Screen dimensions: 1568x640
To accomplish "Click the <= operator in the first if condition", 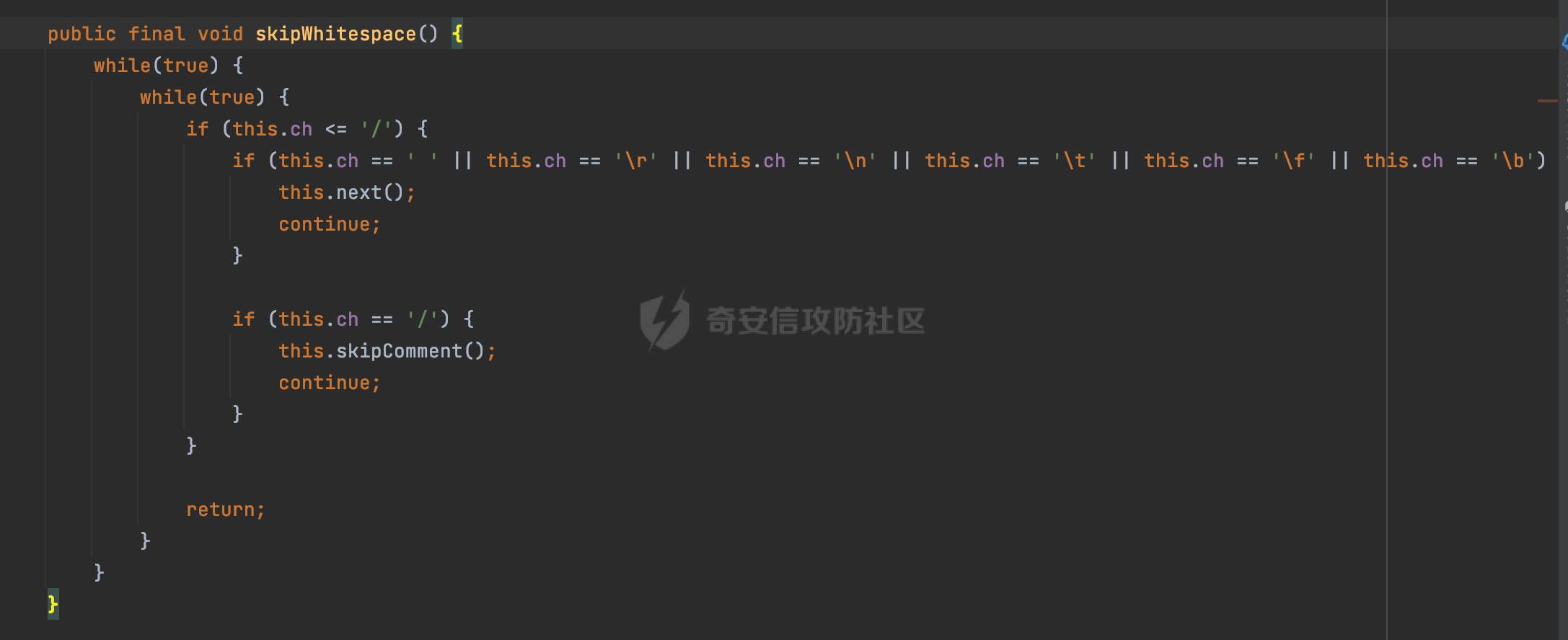I will click(335, 129).
